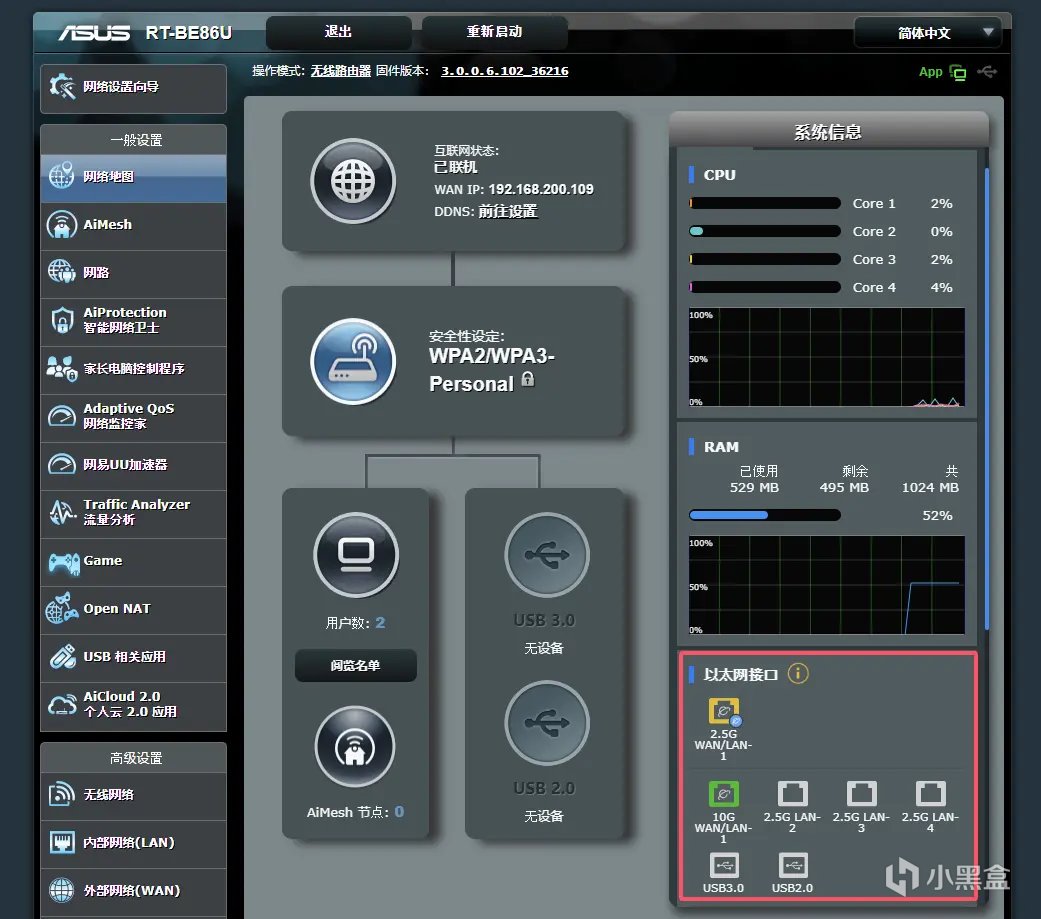The width and height of the screenshot is (1041, 919).
Task: Click the 无线路由器 operation mode link
Action: coord(341,71)
